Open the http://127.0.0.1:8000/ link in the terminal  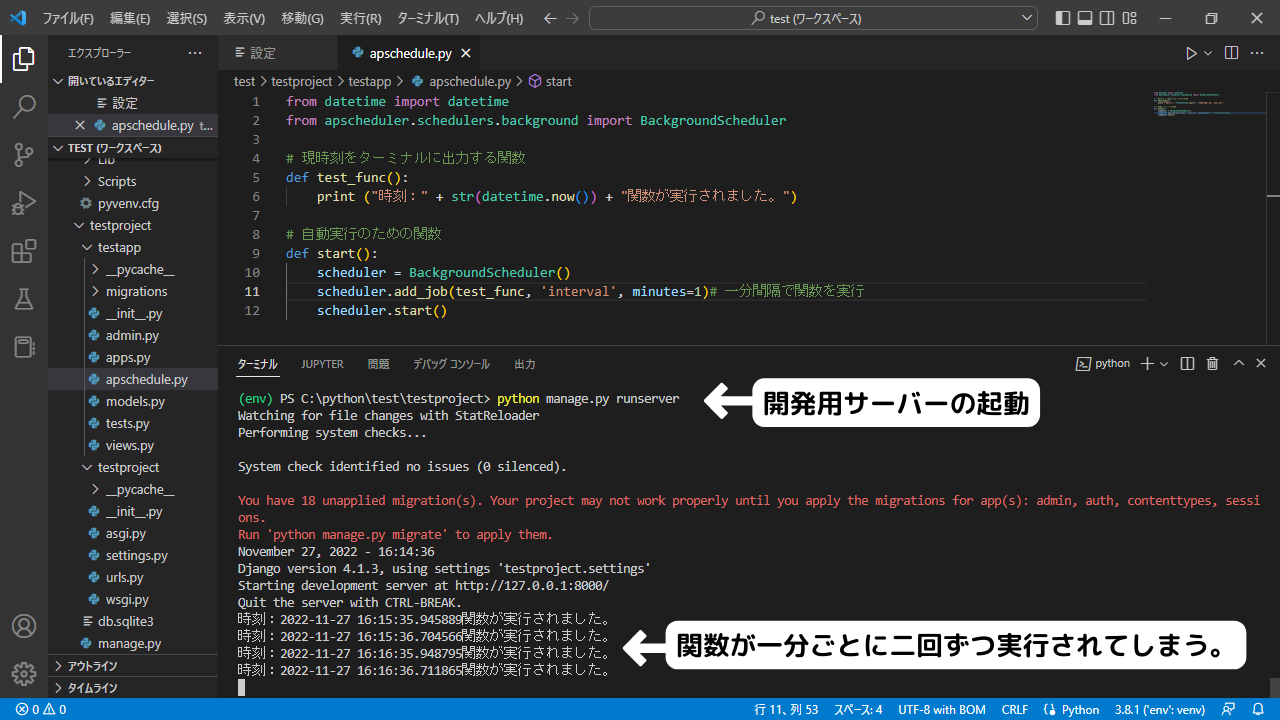[x=532, y=586]
